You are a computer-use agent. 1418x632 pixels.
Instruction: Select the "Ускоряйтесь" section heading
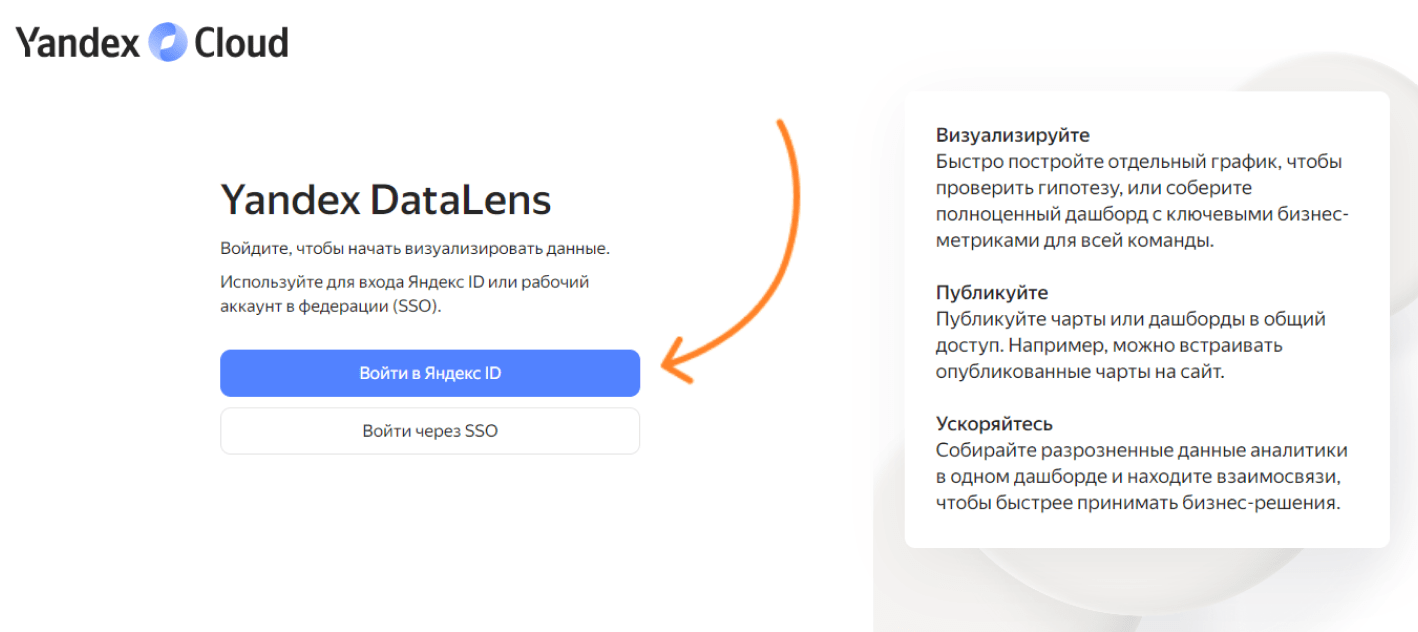pos(994,424)
